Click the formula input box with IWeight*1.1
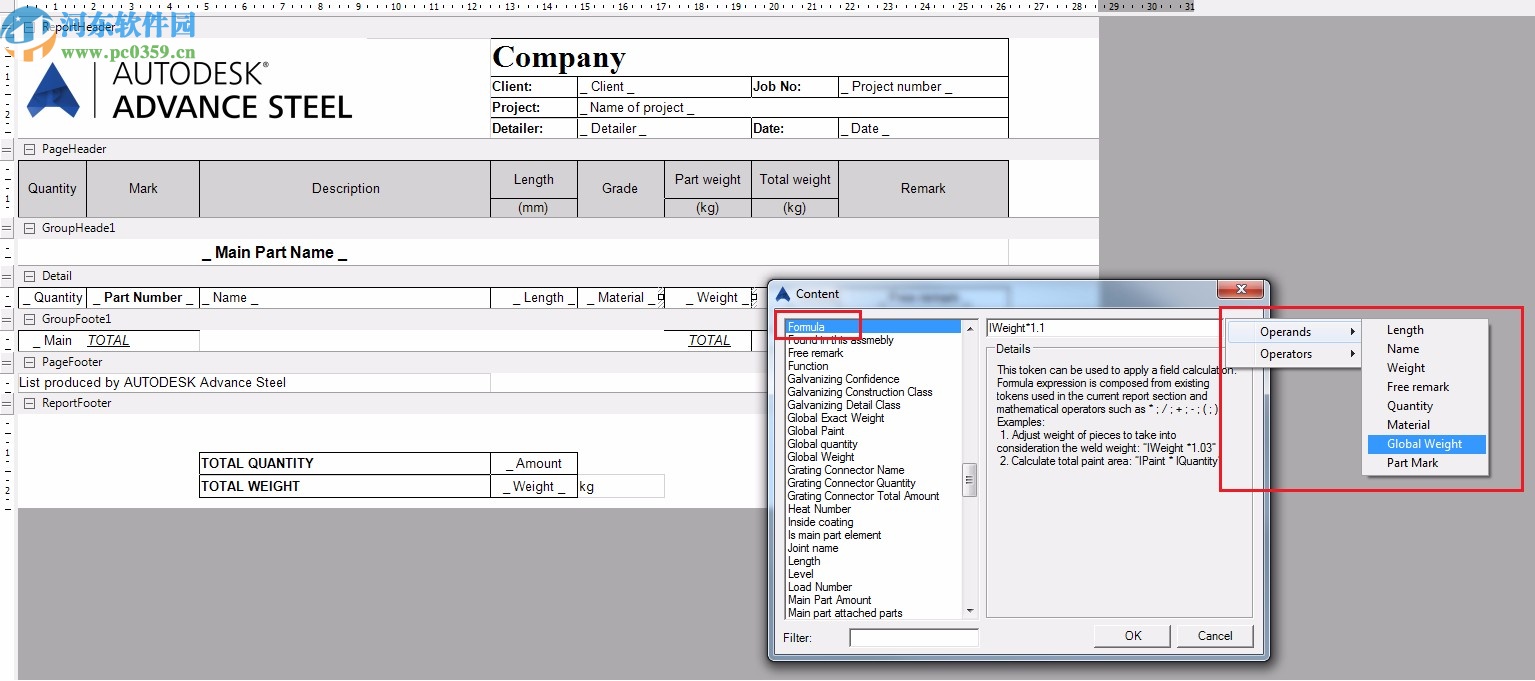The height and width of the screenshot is (681, 1535). coord(1100,328)
